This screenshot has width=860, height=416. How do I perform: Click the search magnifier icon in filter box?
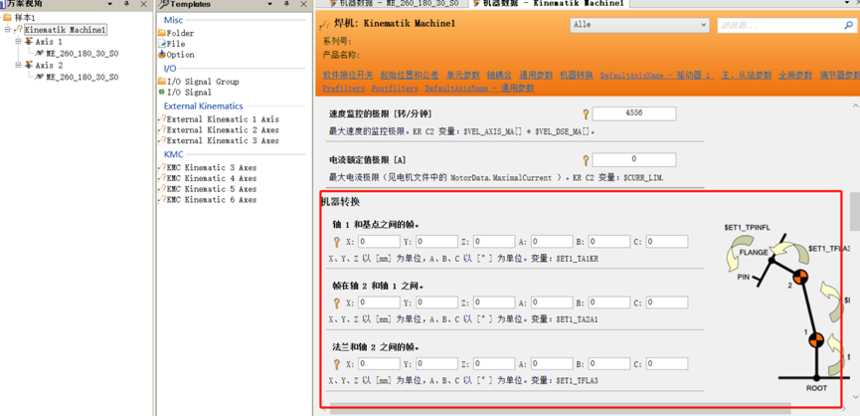[x=848, y=25]
